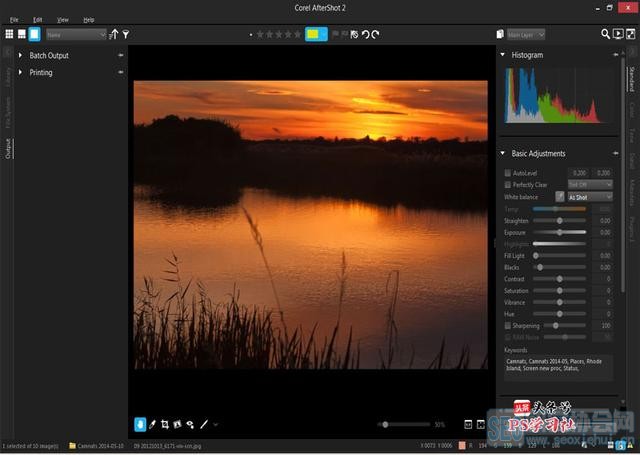Collapse the left panel arrow
Image resolution: width=640 pixels, height=455 pixels.
(x=8, y=52)
